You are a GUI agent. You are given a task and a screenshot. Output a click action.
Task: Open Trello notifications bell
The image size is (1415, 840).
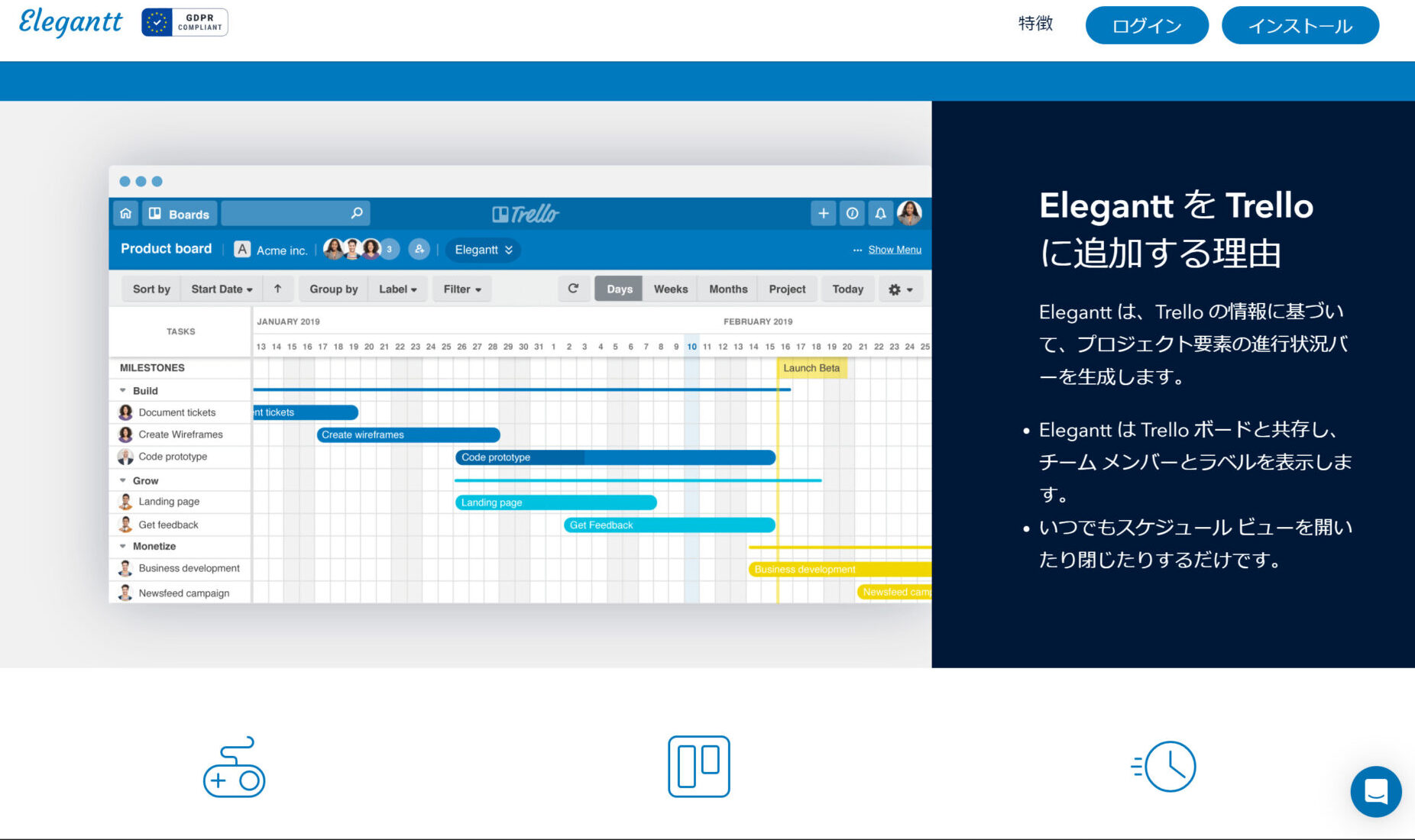(880, 214)
